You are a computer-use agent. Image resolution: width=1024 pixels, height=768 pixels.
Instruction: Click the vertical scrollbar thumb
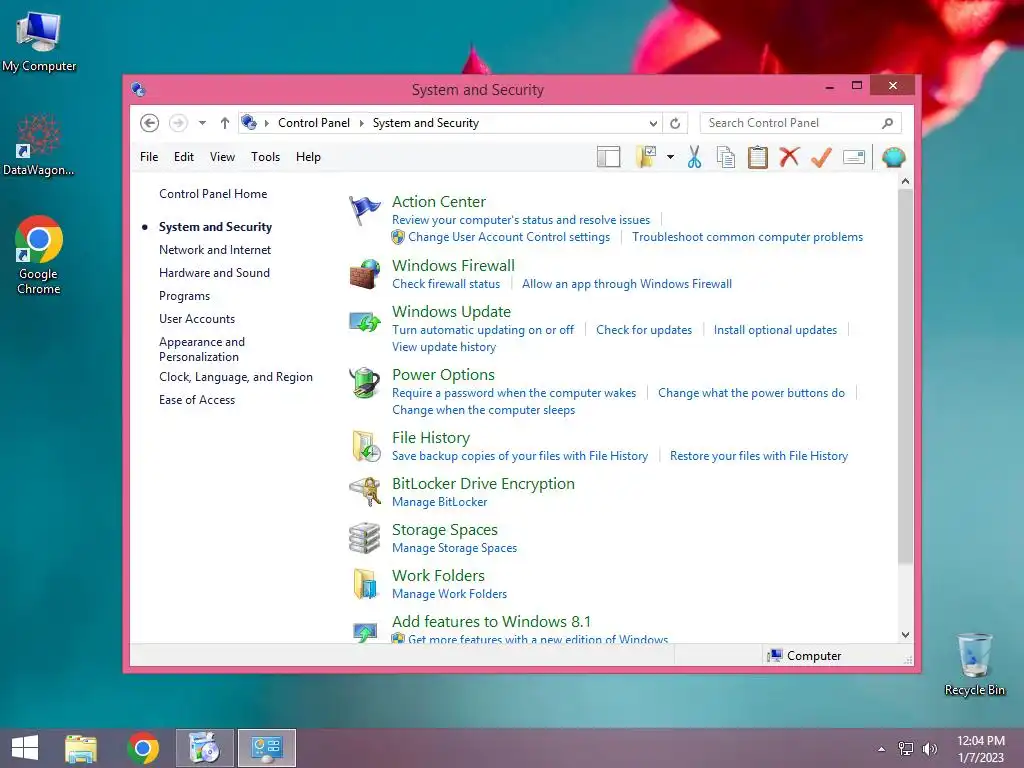click(905, 377)
